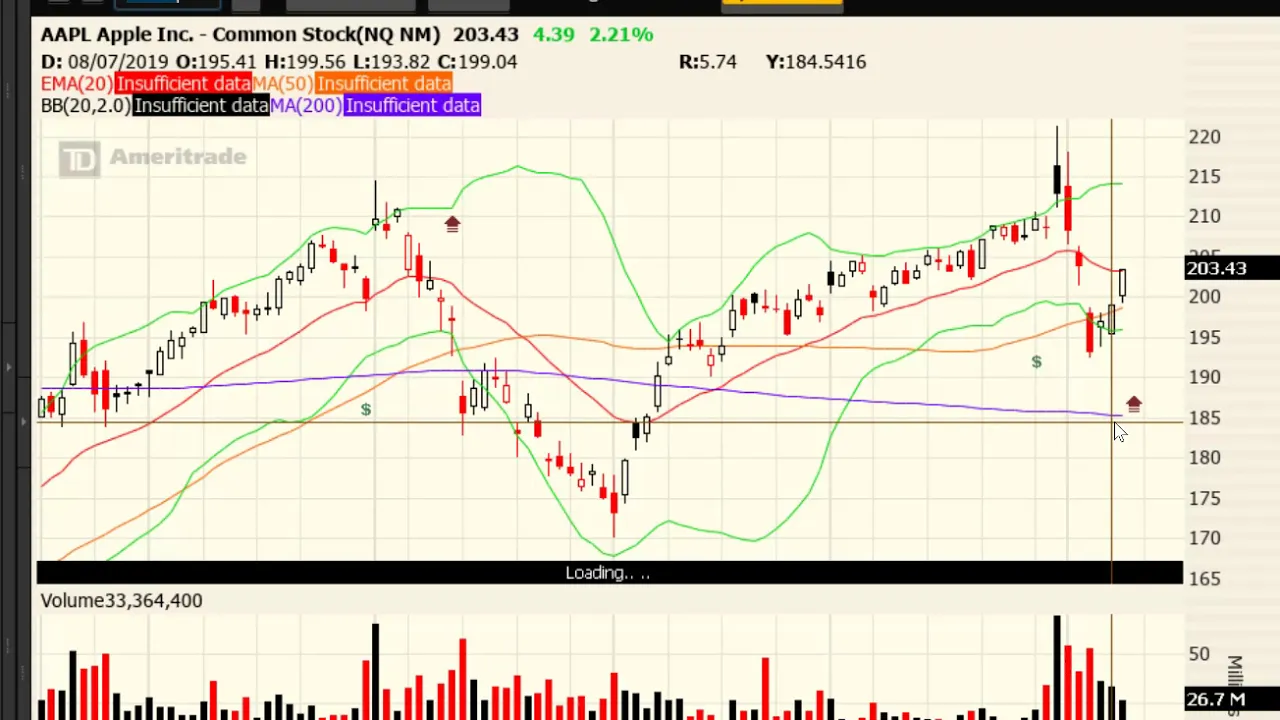
Task: Click the high value H:199.56
Action: [305, 61]
